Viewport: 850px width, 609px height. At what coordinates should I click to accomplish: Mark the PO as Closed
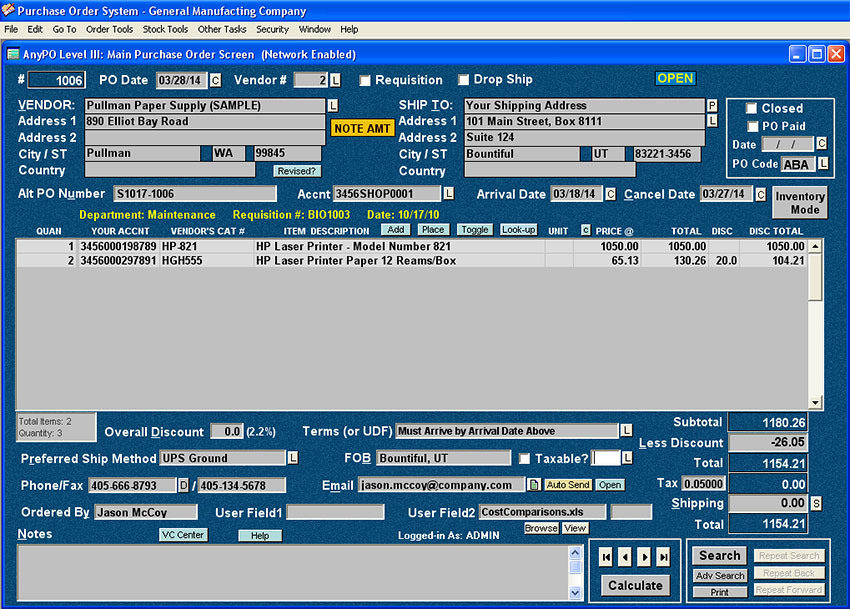751,108
